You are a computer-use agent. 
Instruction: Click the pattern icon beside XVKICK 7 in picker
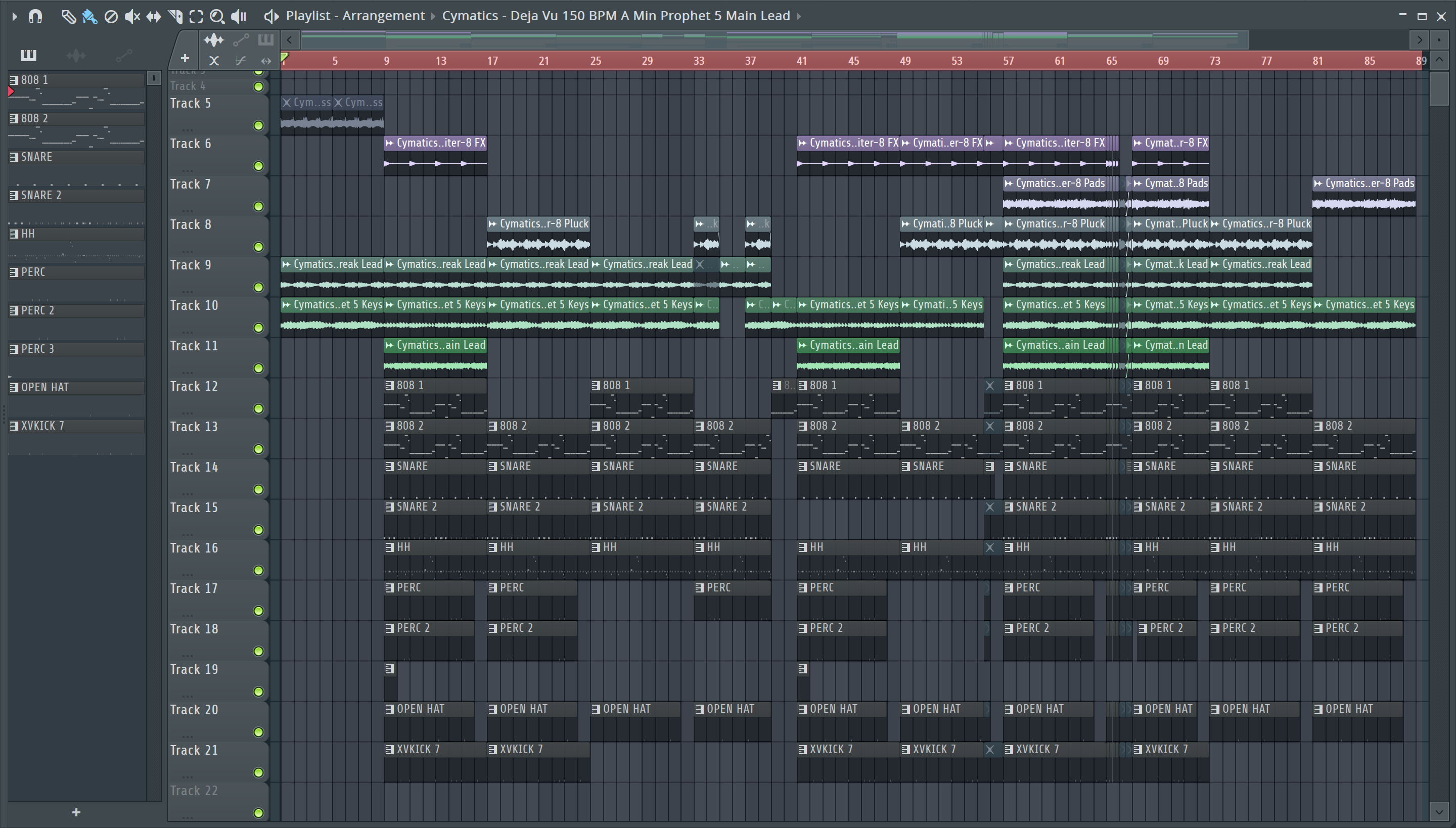pos(14,426)
